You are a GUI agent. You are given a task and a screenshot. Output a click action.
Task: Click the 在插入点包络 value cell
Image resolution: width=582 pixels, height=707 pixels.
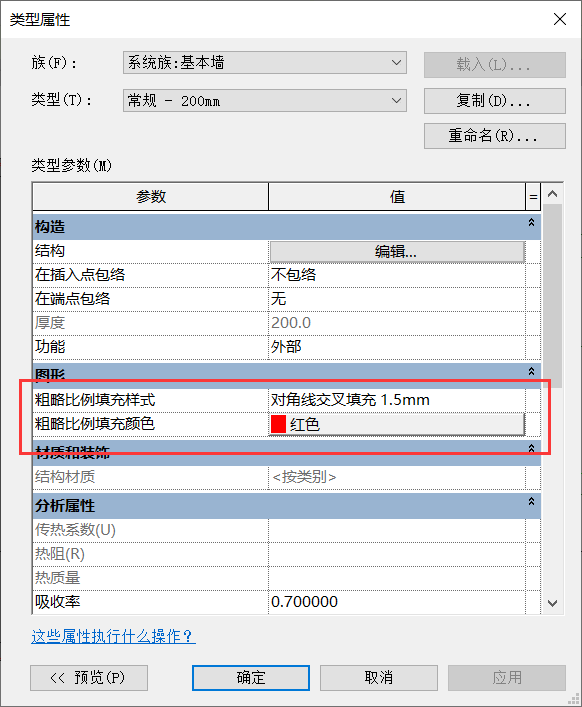point(397,275)
